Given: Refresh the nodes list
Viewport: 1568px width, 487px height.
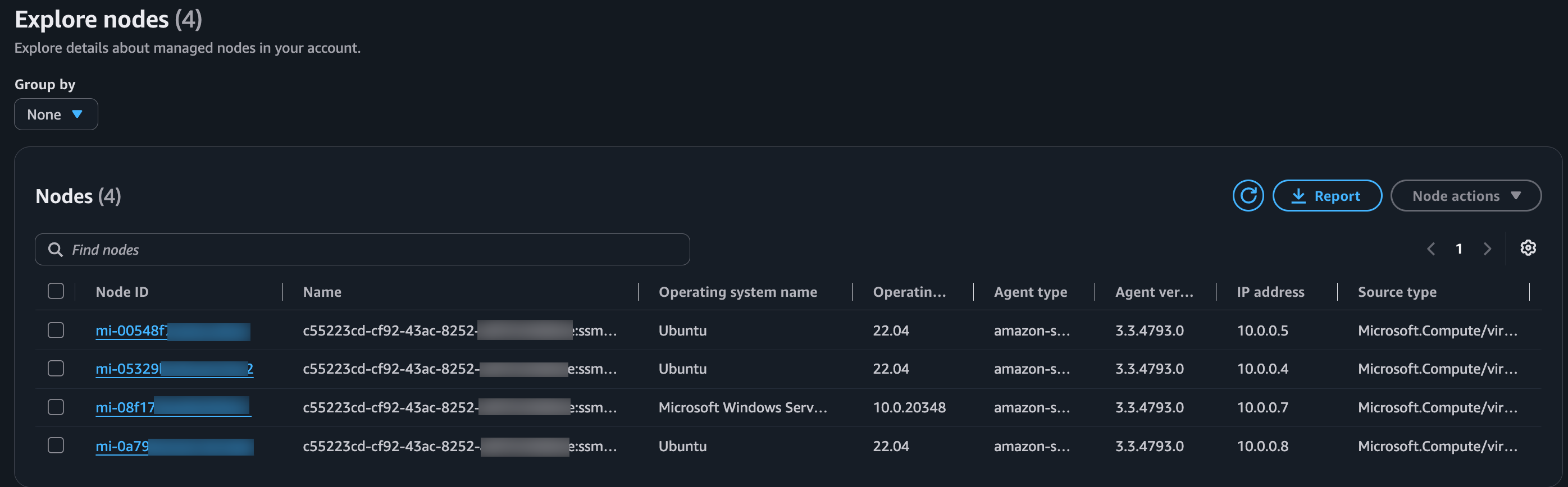Looking at the screenshot, I should [1248, 196].
